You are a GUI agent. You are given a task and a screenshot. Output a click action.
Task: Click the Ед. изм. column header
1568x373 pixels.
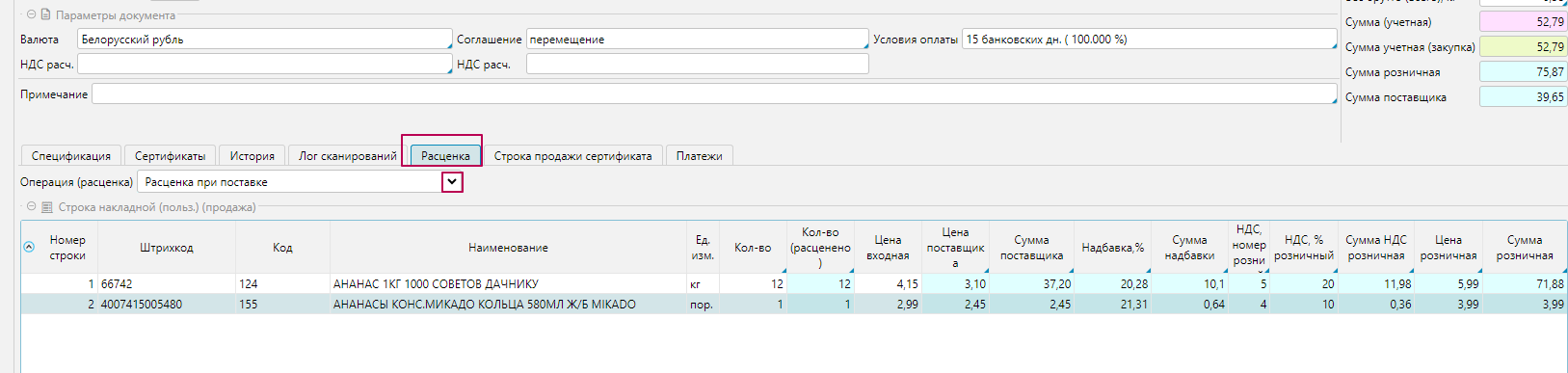(x=703, y=248)
